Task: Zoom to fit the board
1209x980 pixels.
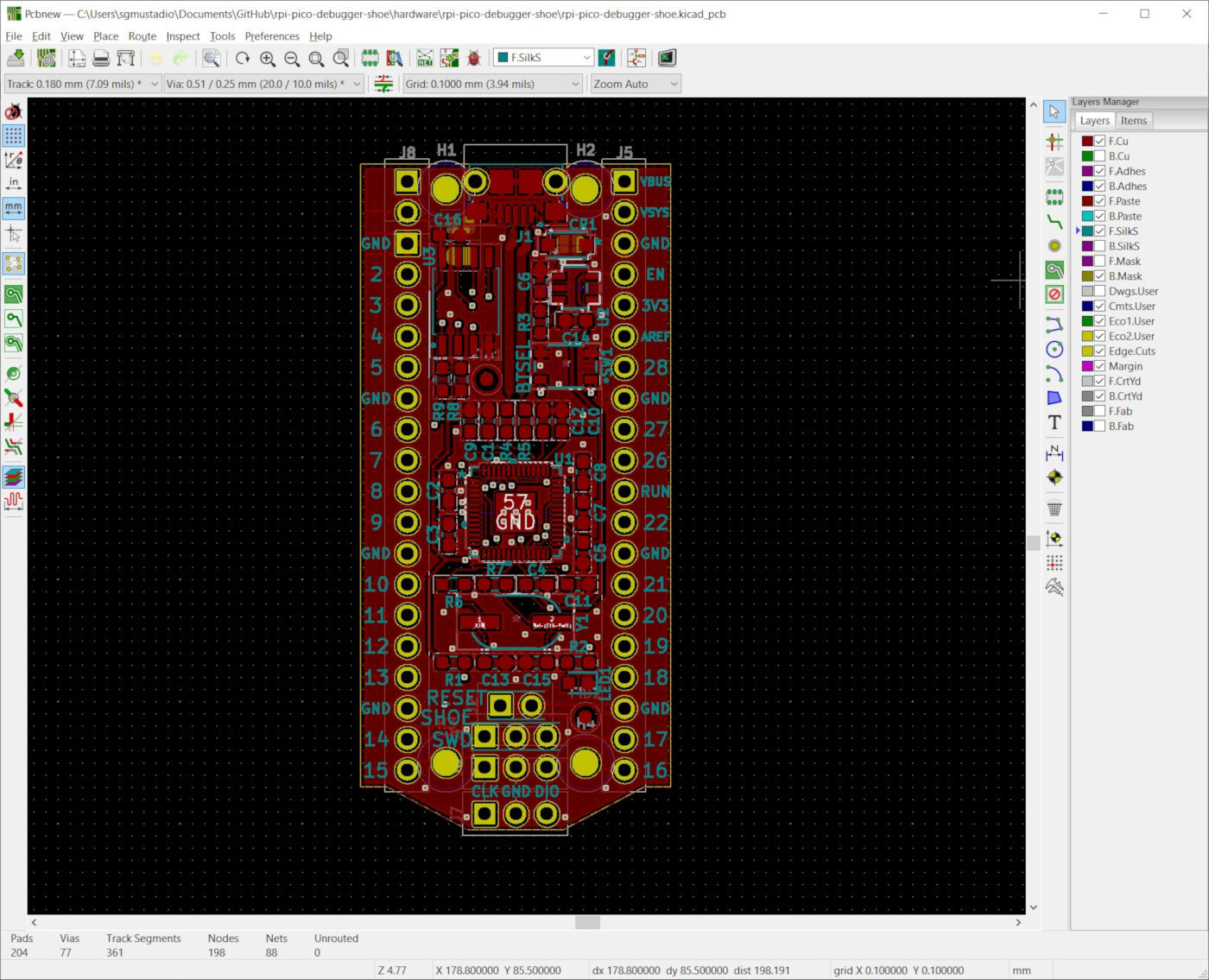Action: point(316,58)
